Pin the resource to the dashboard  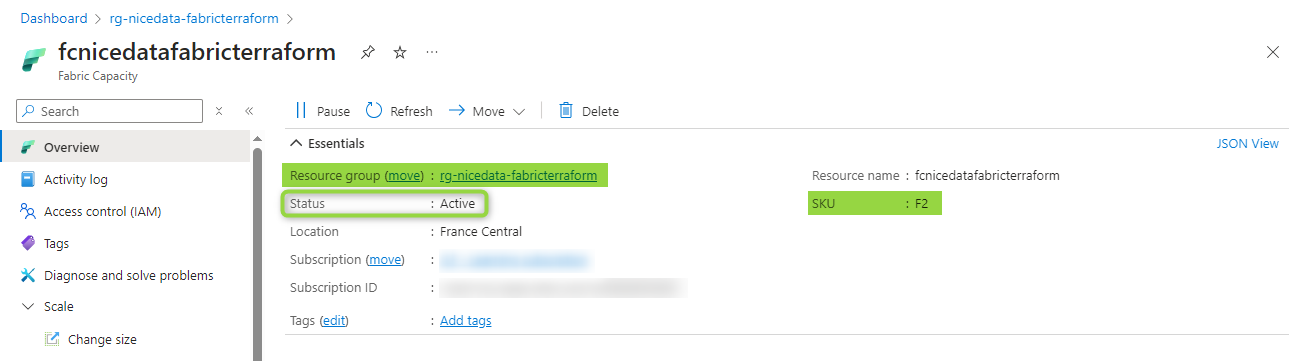(368, 52)
